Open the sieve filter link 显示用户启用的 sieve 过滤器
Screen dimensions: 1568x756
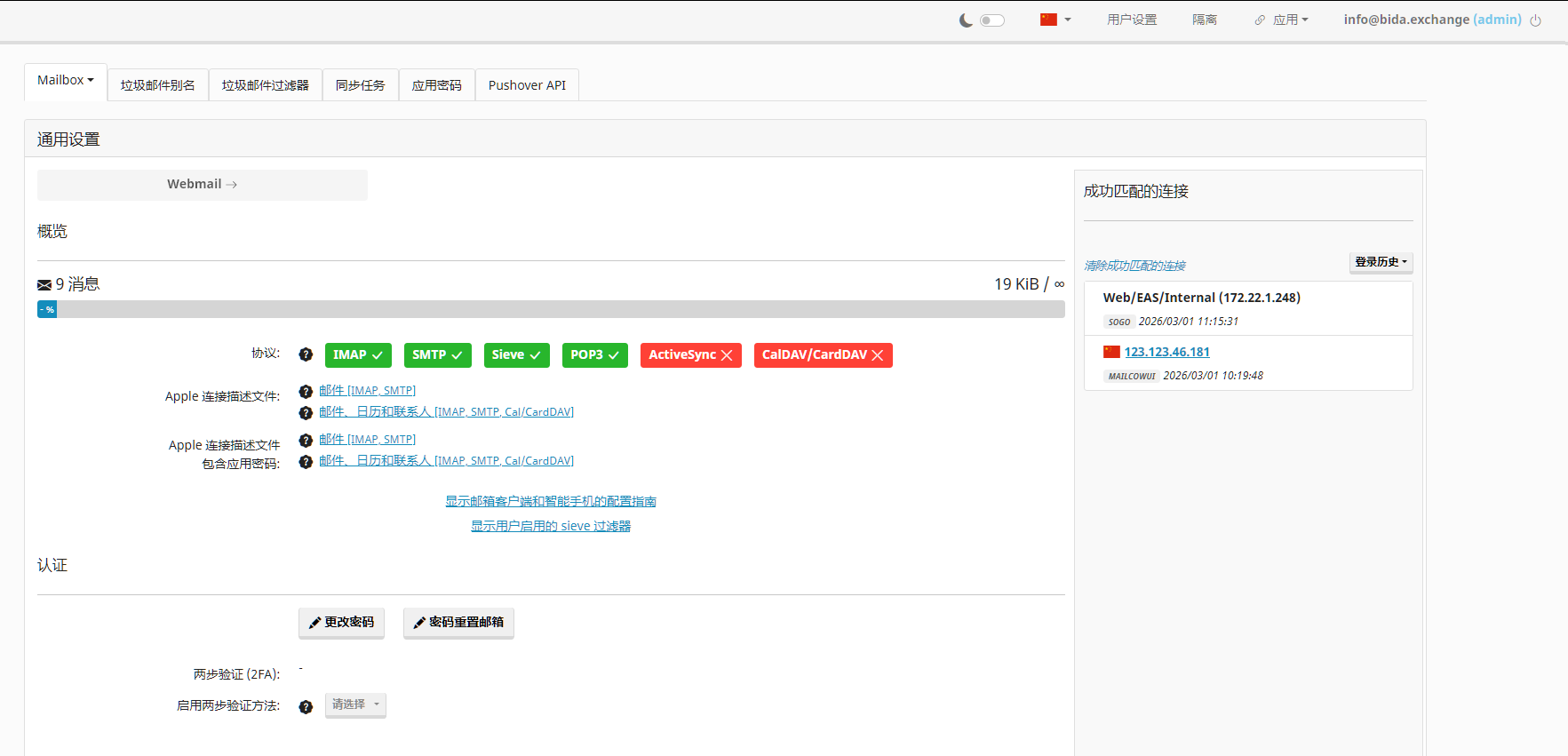coord(551,526)
